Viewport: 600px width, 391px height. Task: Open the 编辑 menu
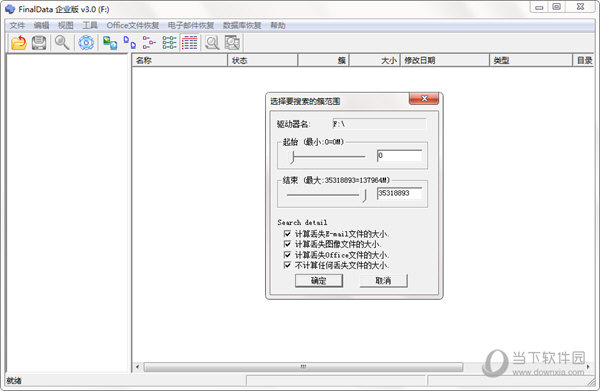point(41,26)
